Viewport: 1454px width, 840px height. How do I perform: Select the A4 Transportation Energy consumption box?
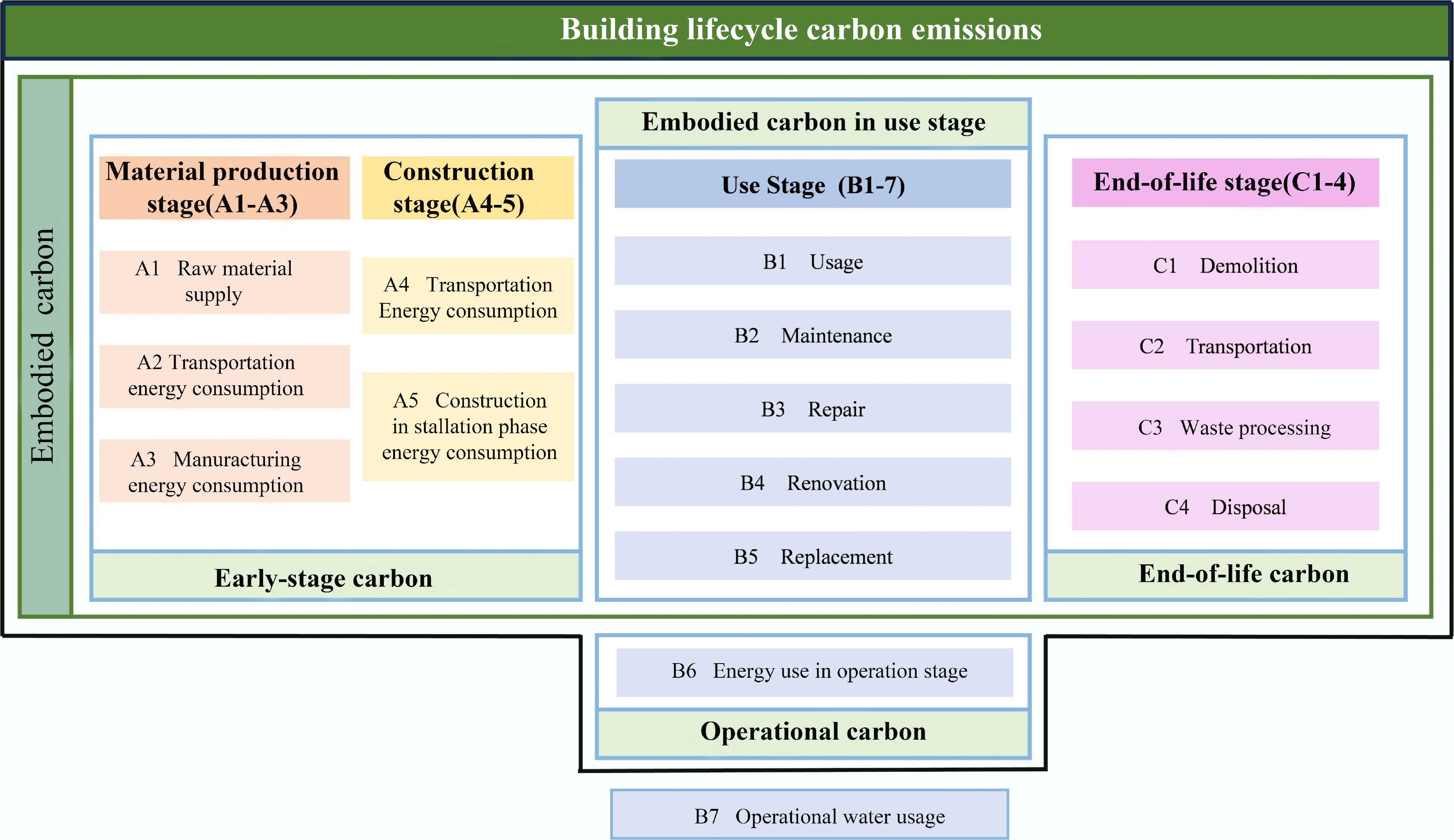[467, 296]
